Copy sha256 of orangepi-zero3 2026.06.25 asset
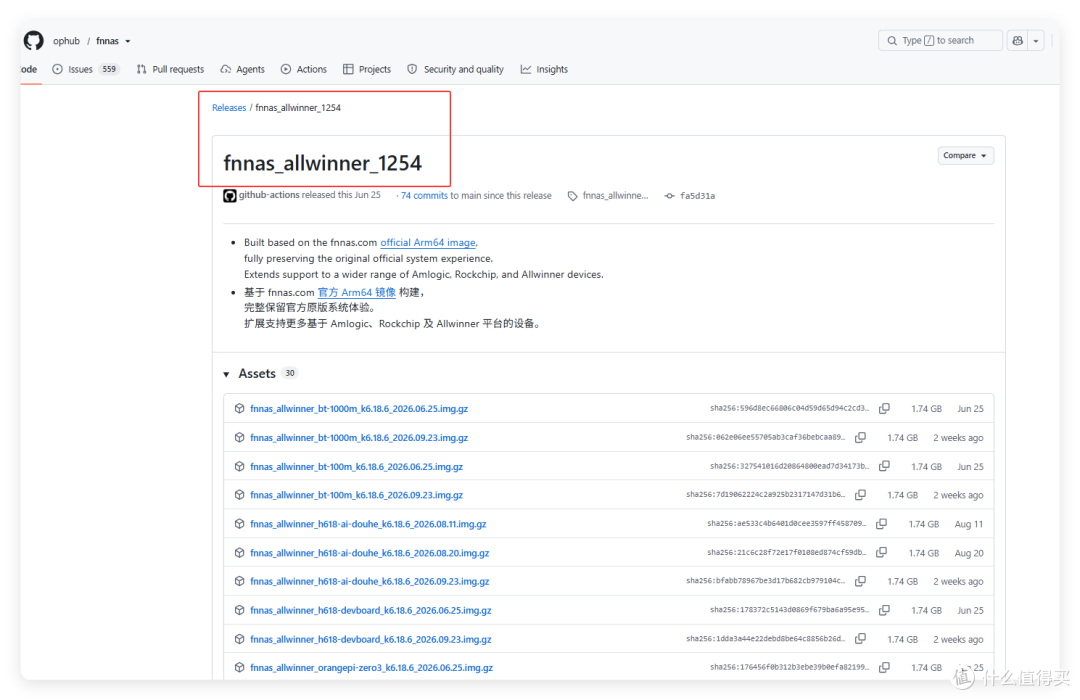 click(x=884, y=668)
